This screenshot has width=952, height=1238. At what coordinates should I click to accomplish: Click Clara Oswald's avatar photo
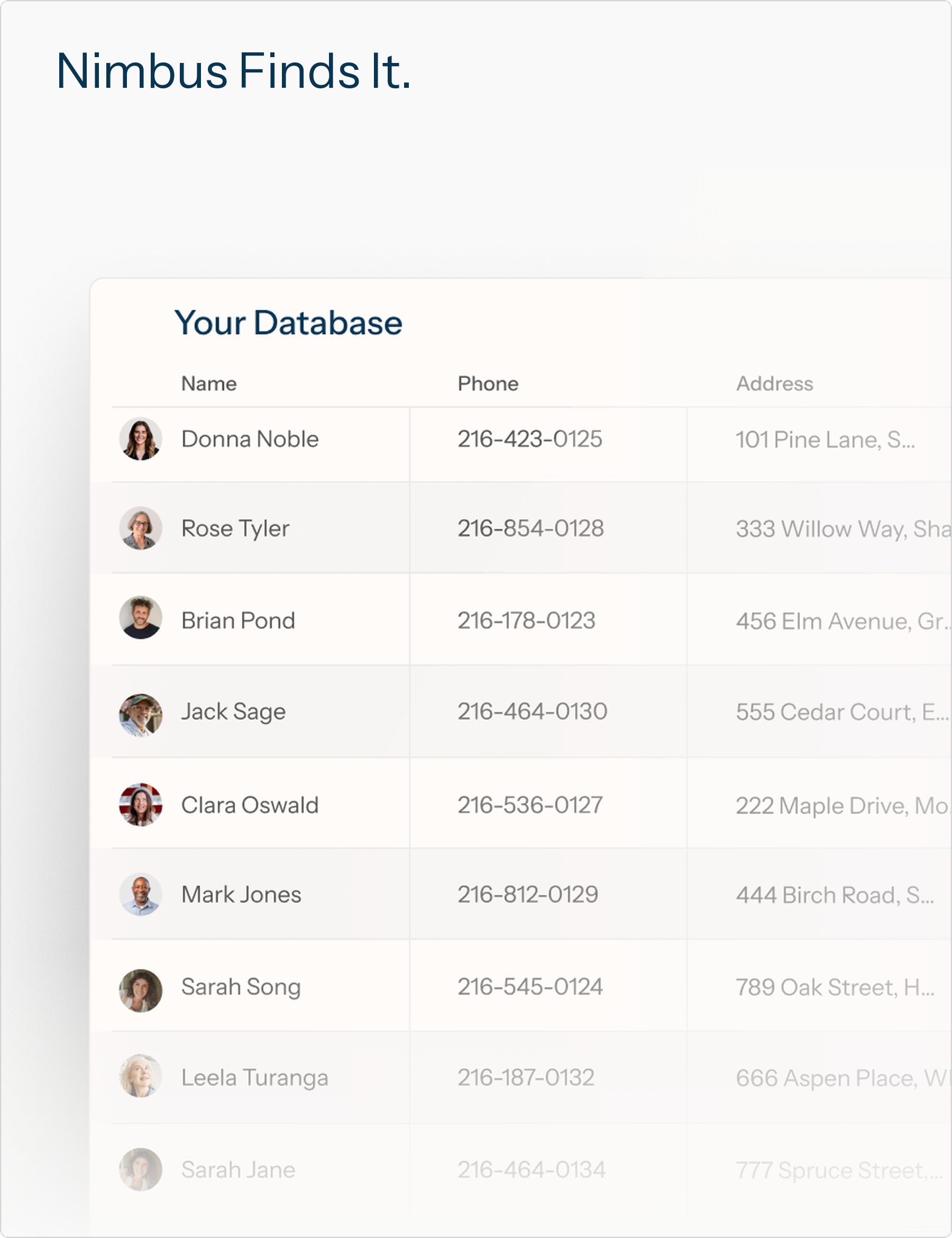pyautogui.click(x=141, y=805)
